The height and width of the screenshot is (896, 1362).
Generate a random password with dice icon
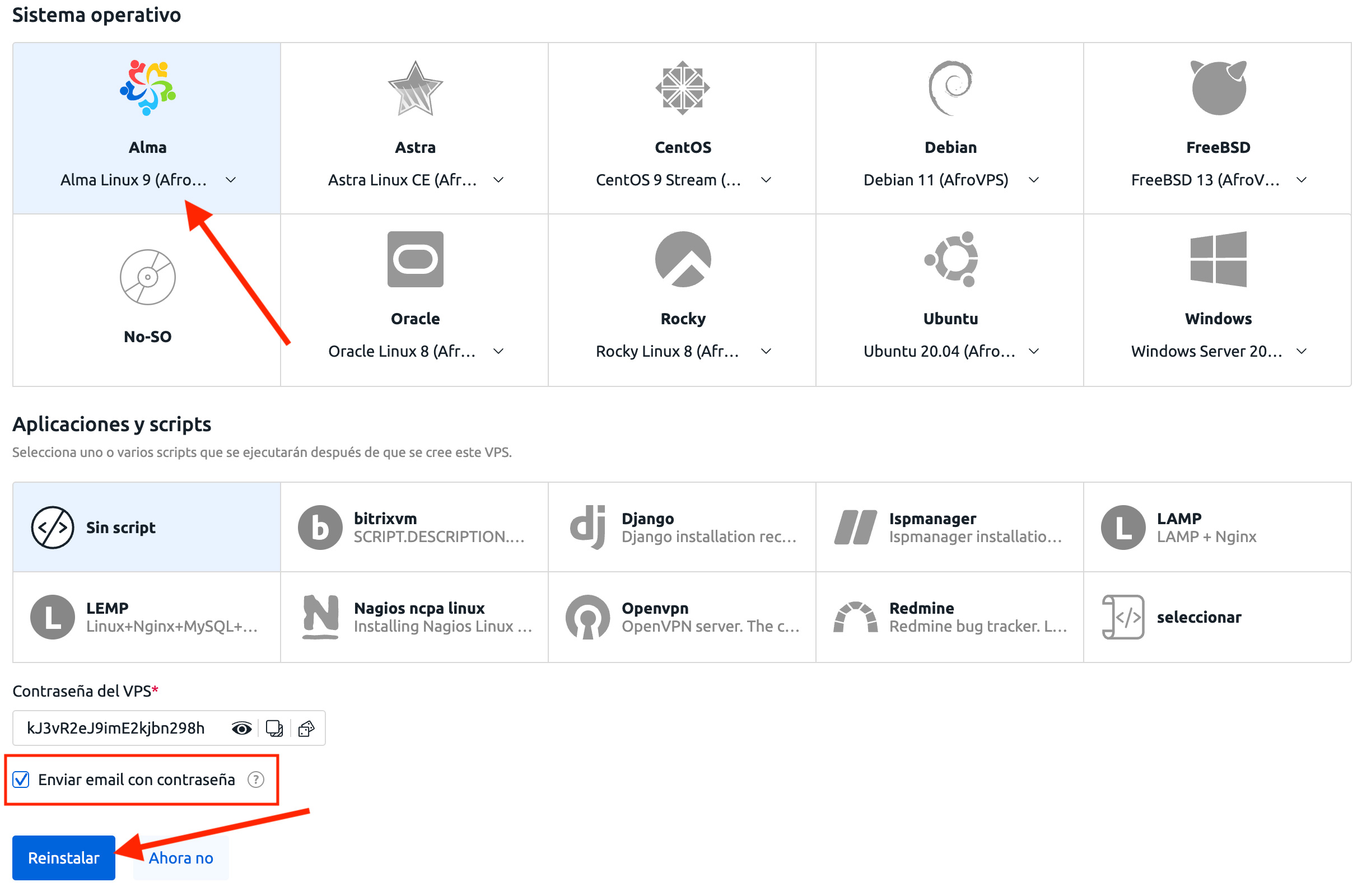307,728
